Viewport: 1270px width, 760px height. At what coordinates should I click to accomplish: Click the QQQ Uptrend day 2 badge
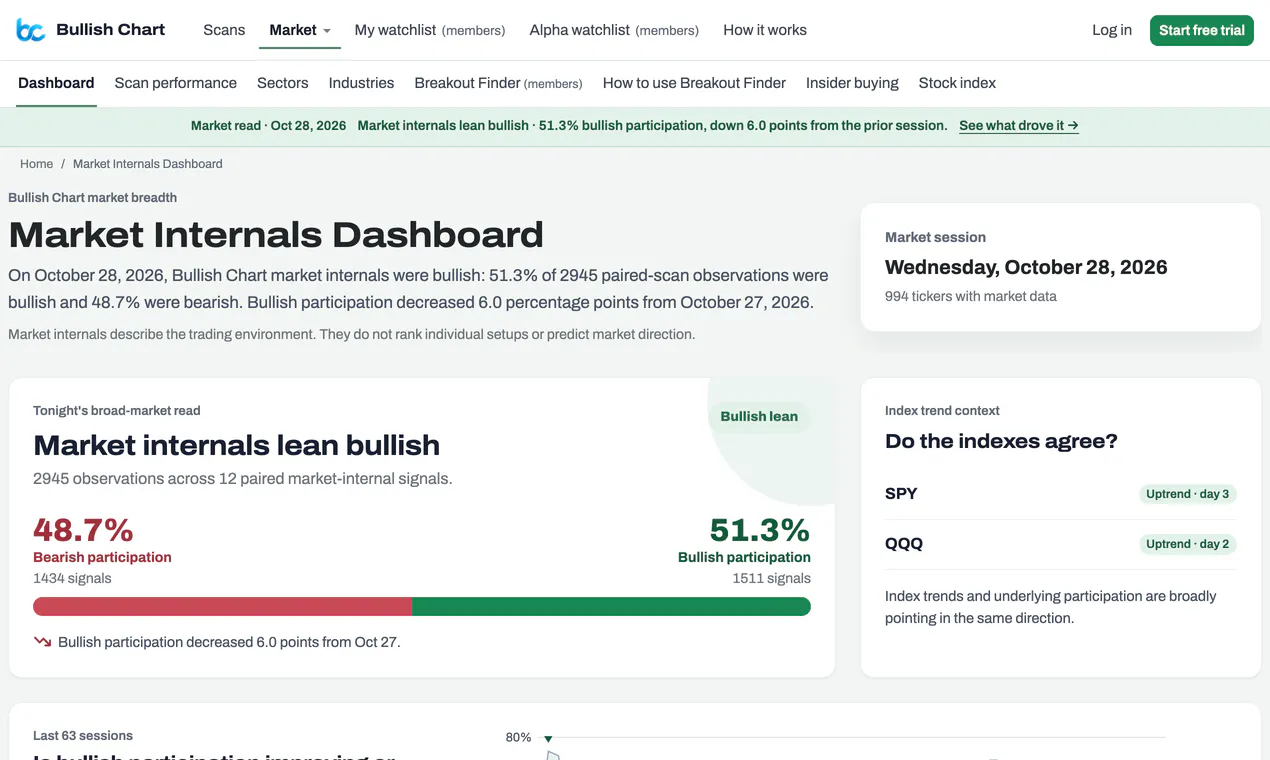(1187, 544)
